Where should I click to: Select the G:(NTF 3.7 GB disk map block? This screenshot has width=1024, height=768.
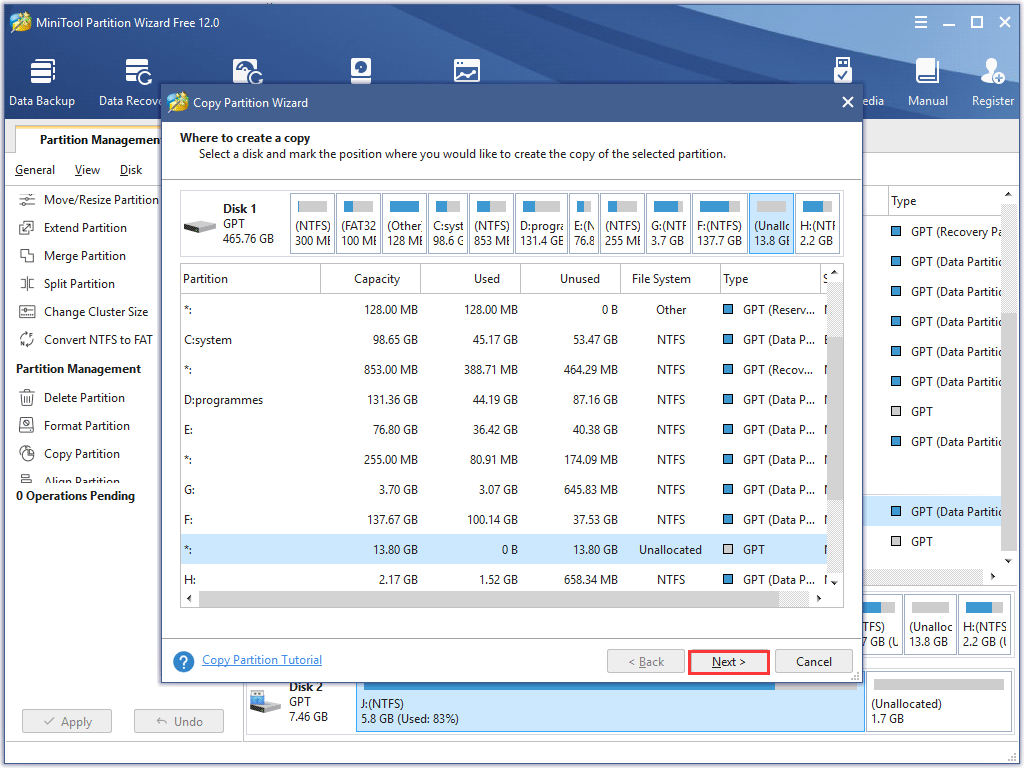(667, 224)
